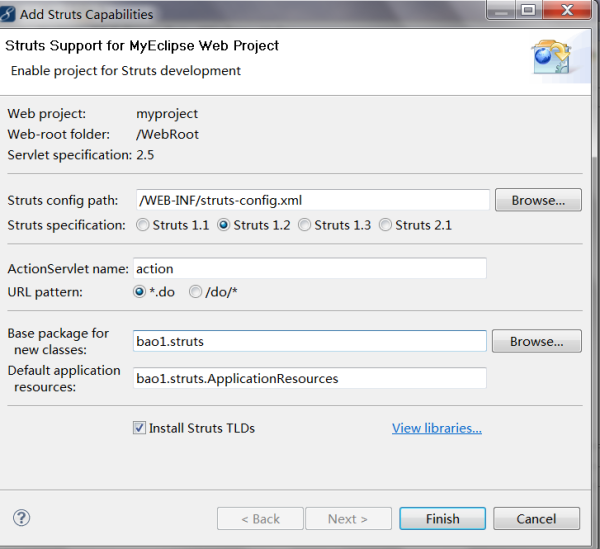Click the Struts wizard banner icon
The height and width of the screenshot is (549, 600).
coord(552,57)
